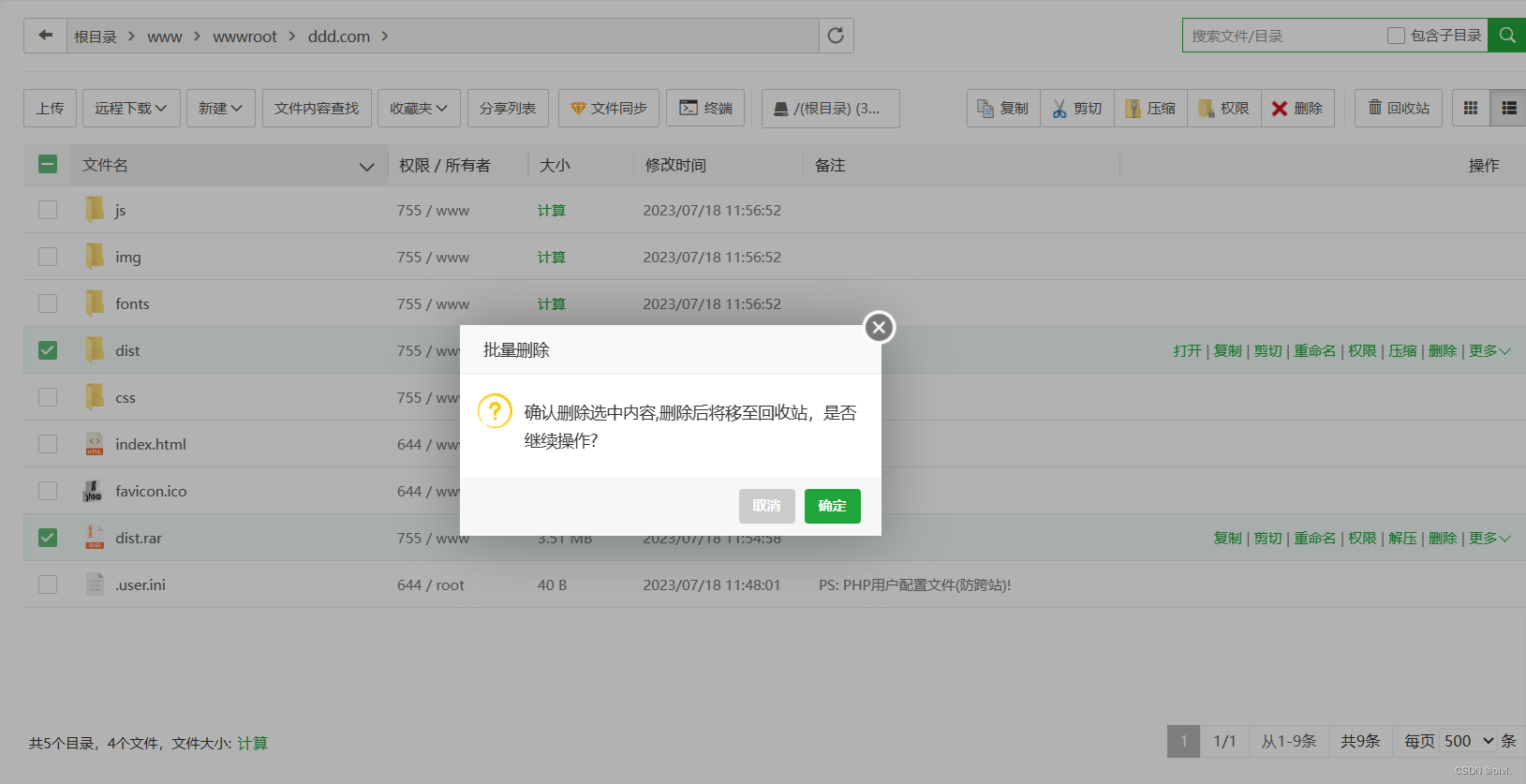This screenshot has width=1526, height=784.
Task: Open file content search (文件内容查找)
Action: pos(317,109)
